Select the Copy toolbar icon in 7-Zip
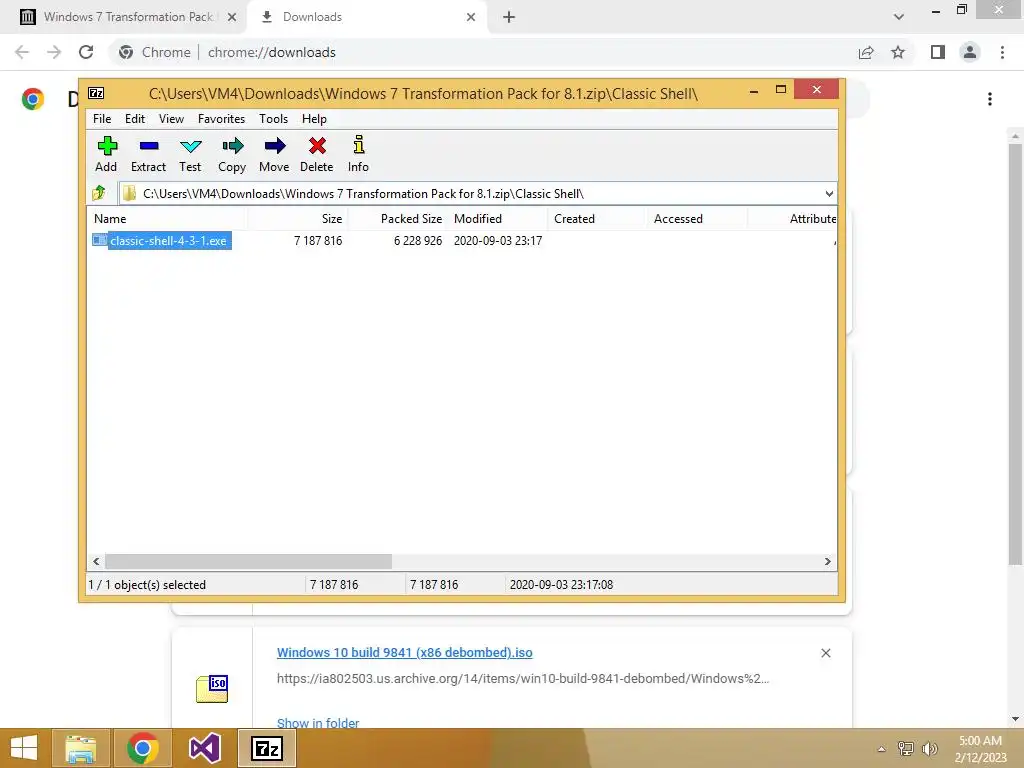Image resolution: width=1024 pixels, height=768 pixels. point(232,154)
